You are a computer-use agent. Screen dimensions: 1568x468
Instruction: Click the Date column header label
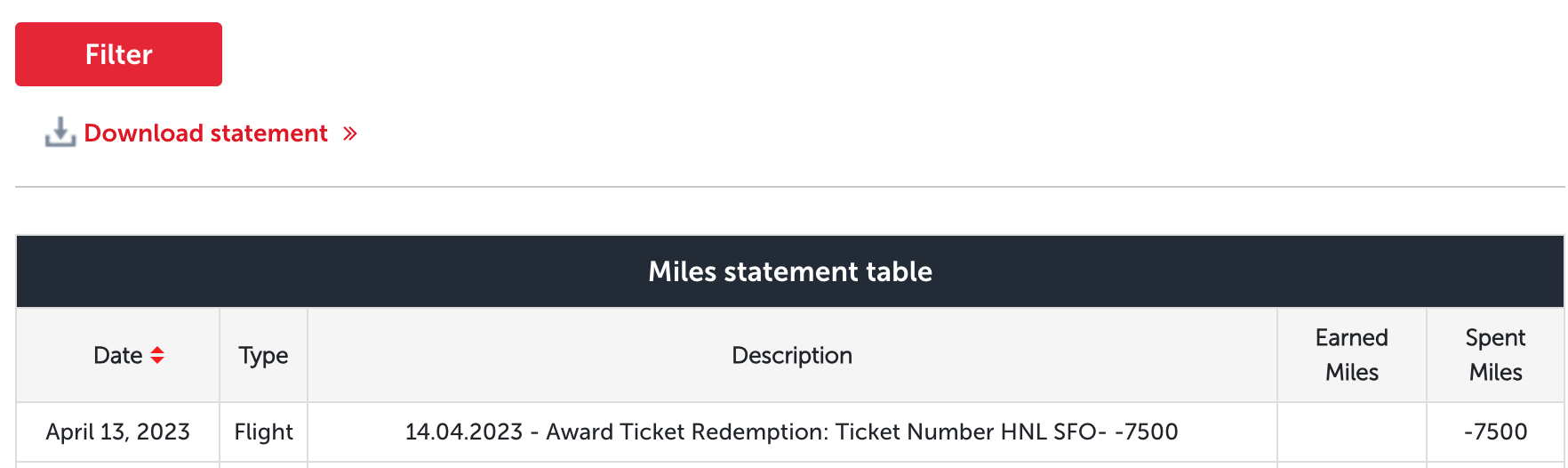118,355
